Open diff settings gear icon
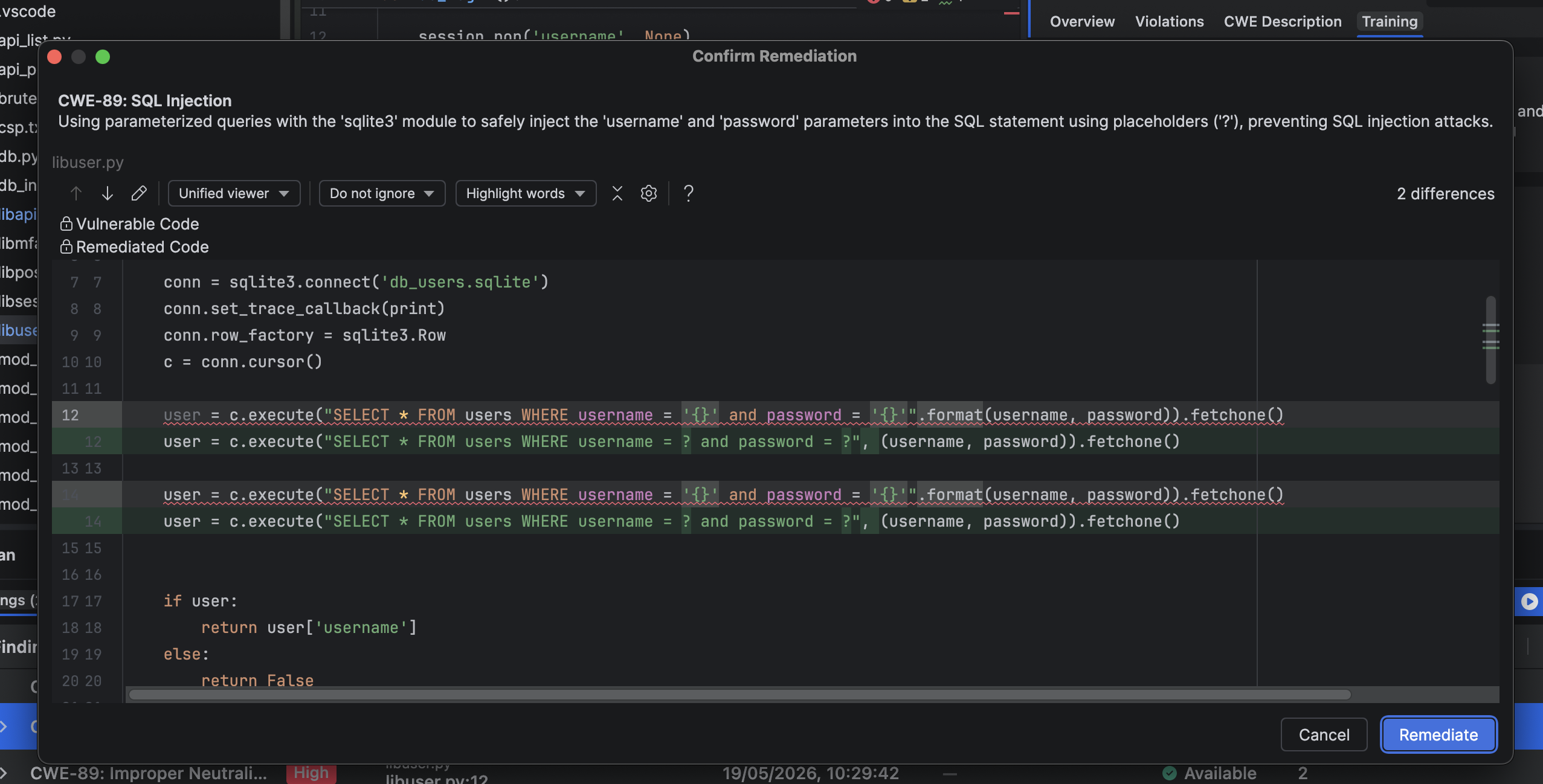Image resolution: width=1543 pixels, height=784 pixels. coord(649,193)
